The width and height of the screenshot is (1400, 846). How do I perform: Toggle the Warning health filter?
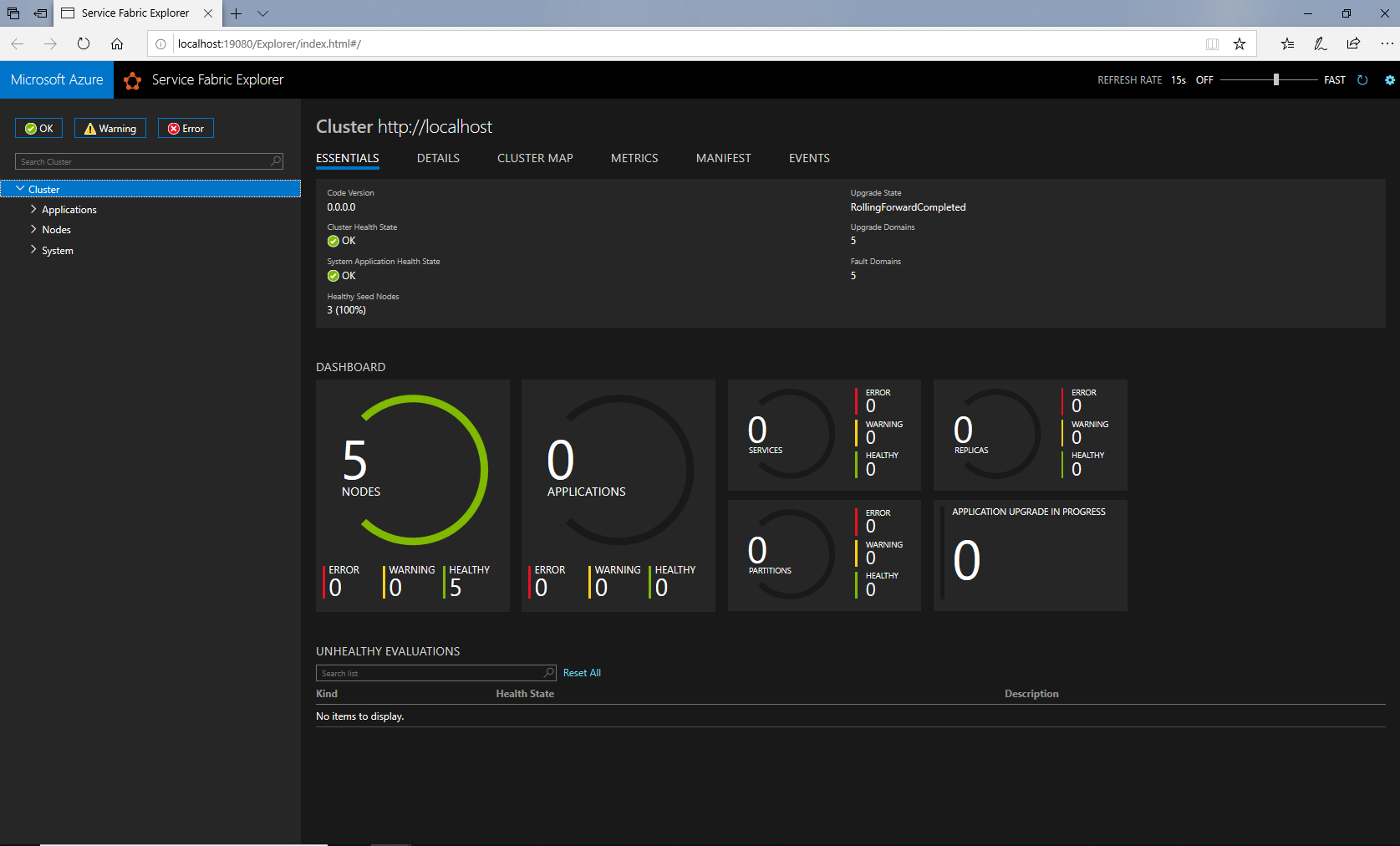pyautogui.click(x=110, y=128)
